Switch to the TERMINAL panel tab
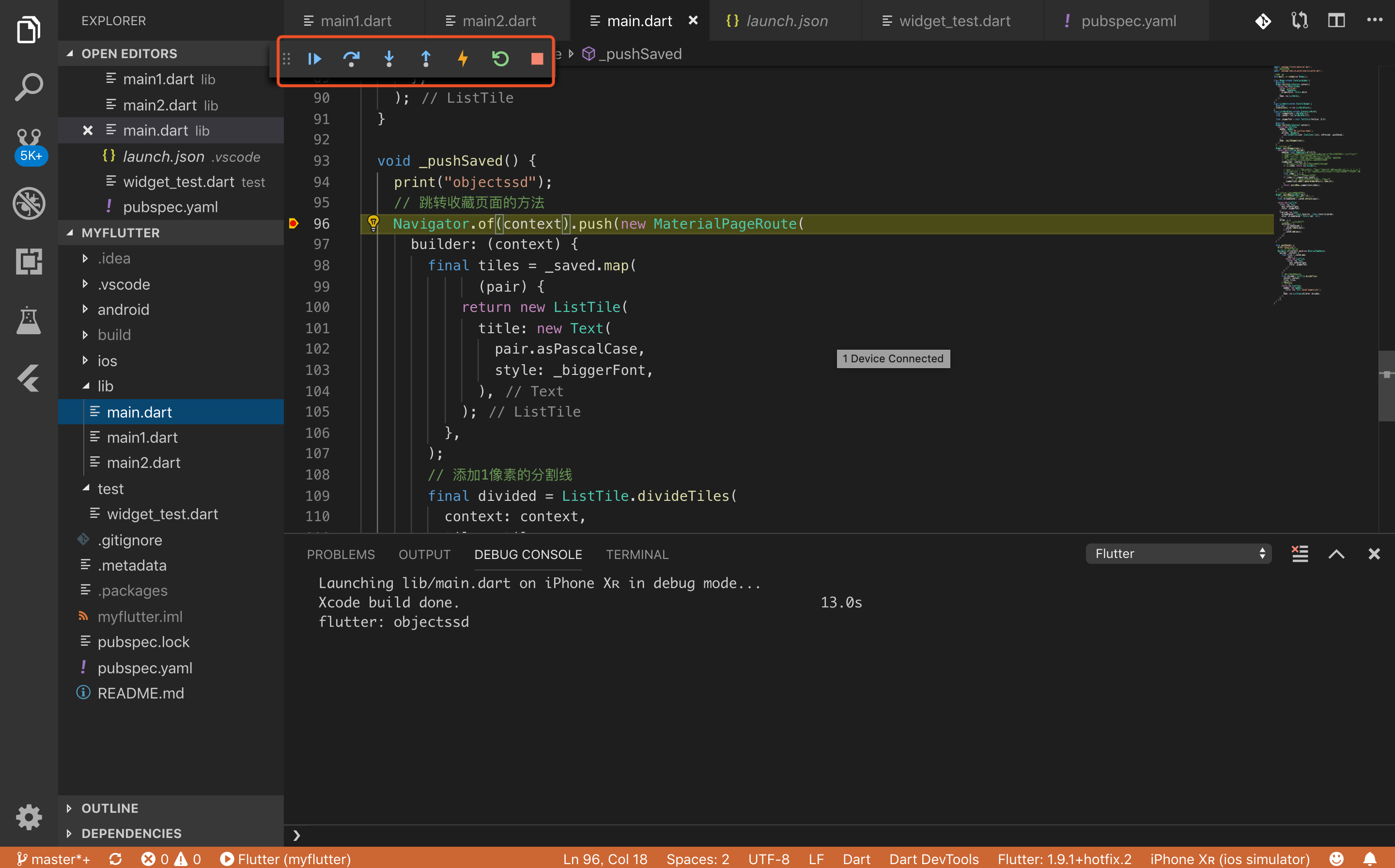1395x868 pixels. (636, 555)
